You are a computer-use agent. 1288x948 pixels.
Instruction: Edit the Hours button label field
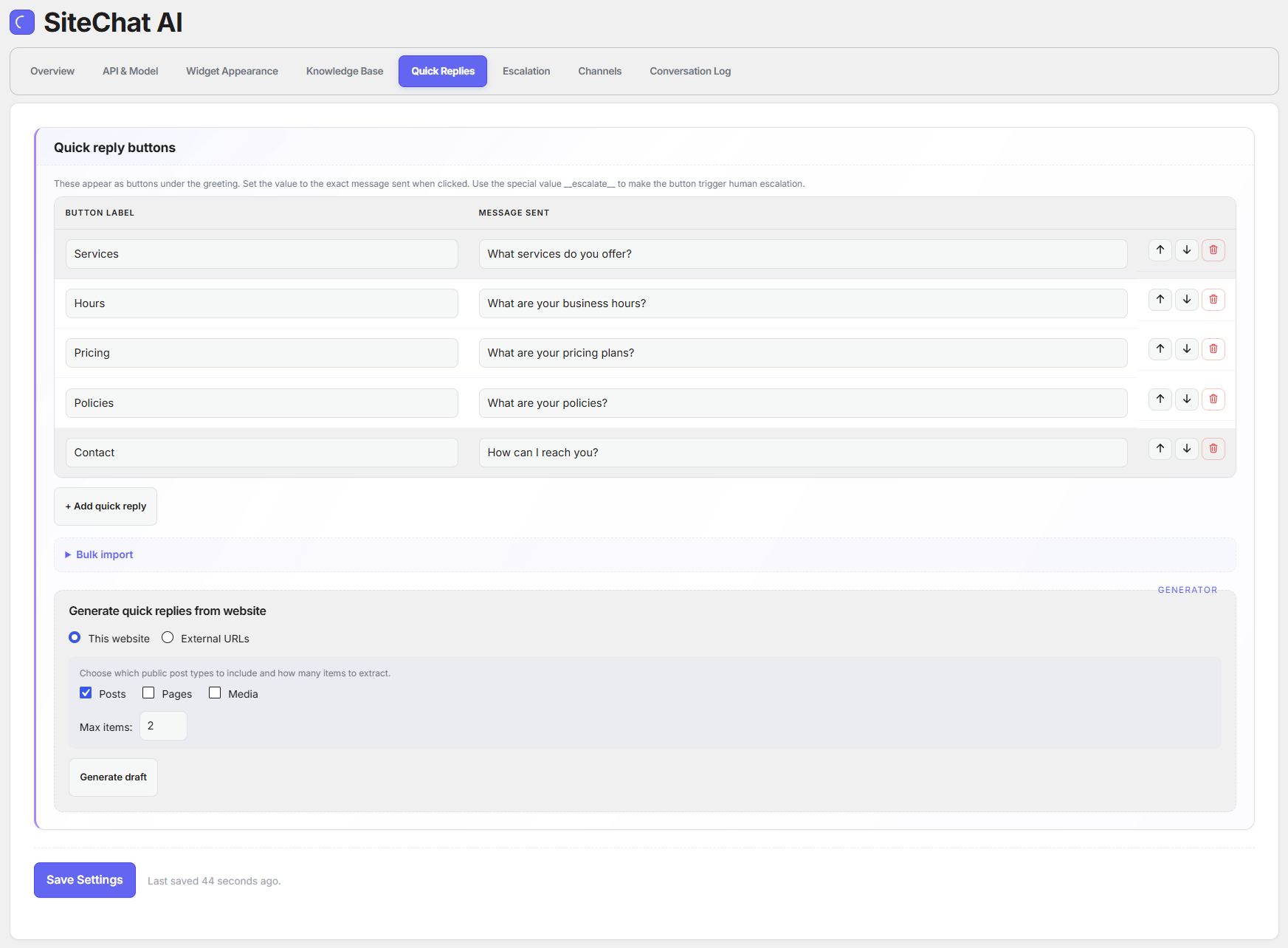[262, 303]
